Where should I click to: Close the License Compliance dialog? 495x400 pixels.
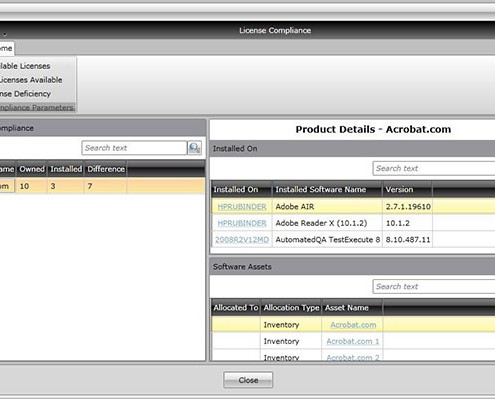[x=248, y=380]
